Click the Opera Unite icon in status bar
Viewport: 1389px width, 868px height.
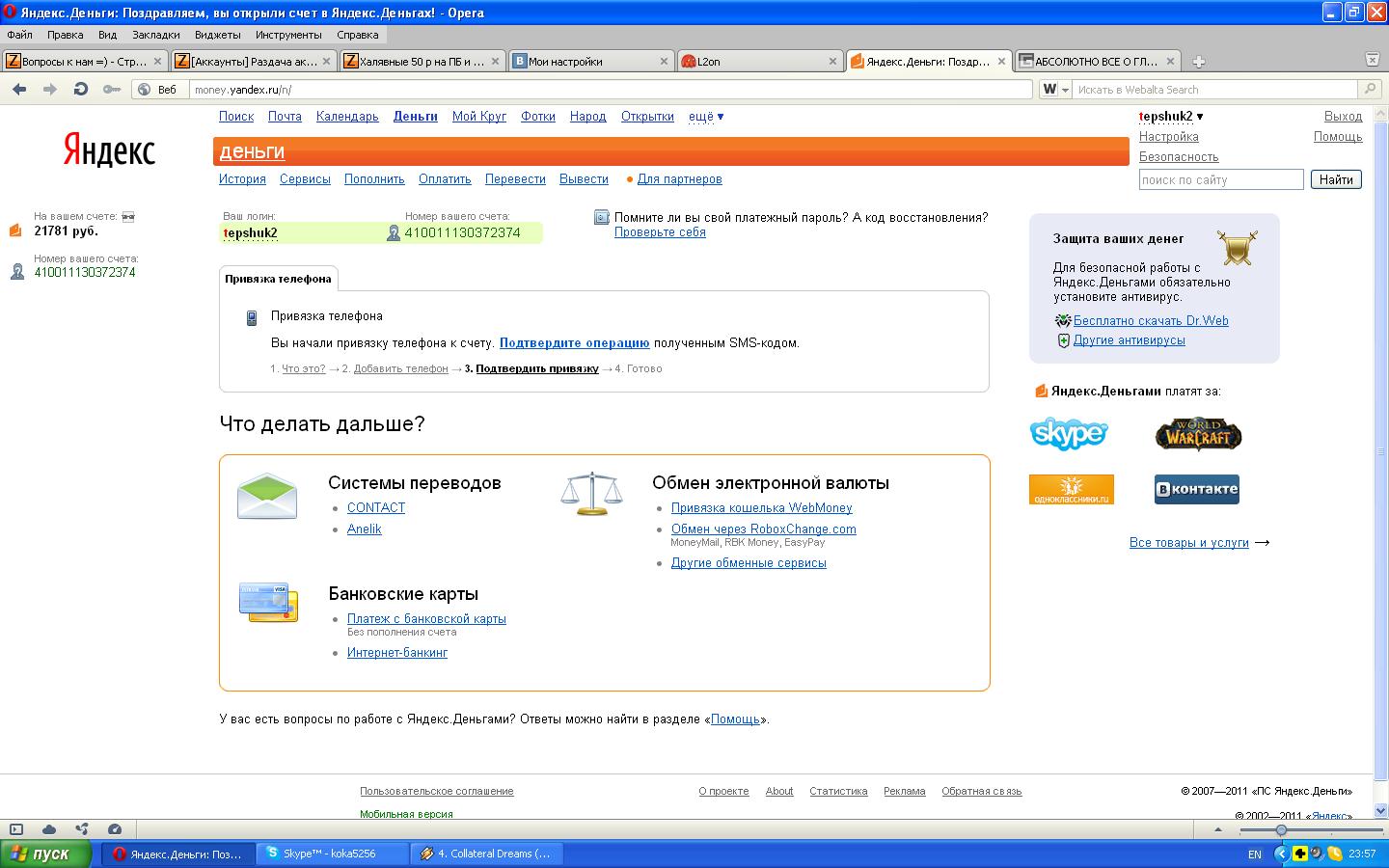[82, 828]
